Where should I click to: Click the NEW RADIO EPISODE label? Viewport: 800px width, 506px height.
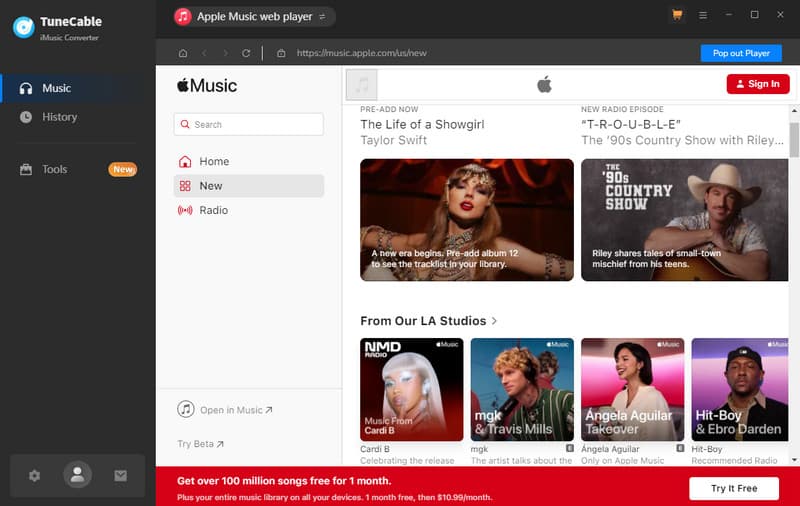pyautogui.click(x=622, y=109)
